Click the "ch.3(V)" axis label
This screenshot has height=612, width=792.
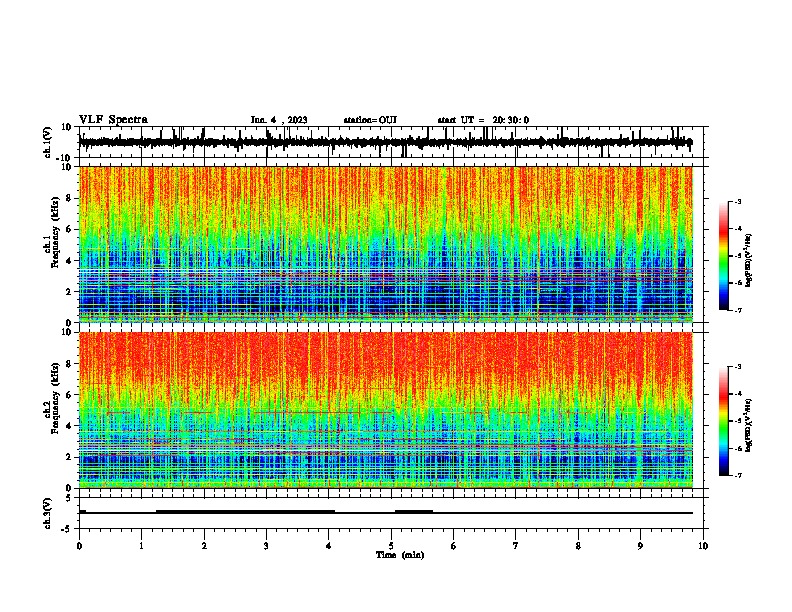(48, 513)
